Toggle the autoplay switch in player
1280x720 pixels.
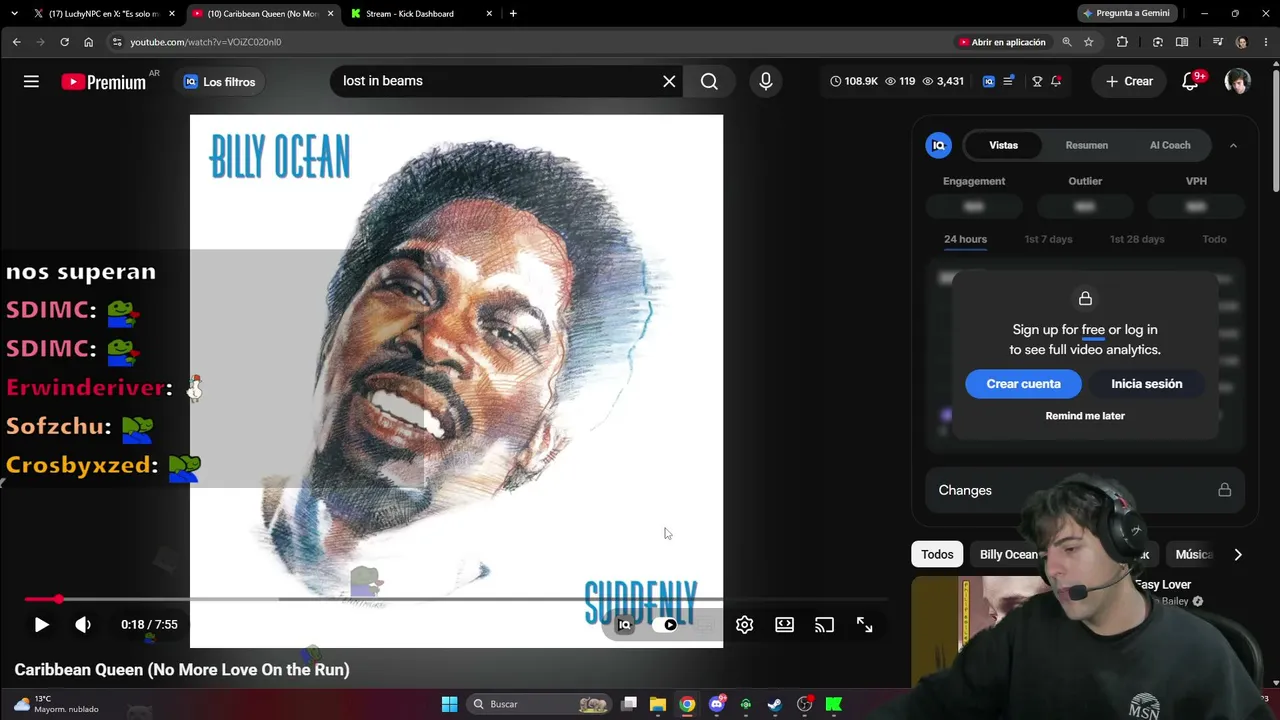[x=667, y=625]
